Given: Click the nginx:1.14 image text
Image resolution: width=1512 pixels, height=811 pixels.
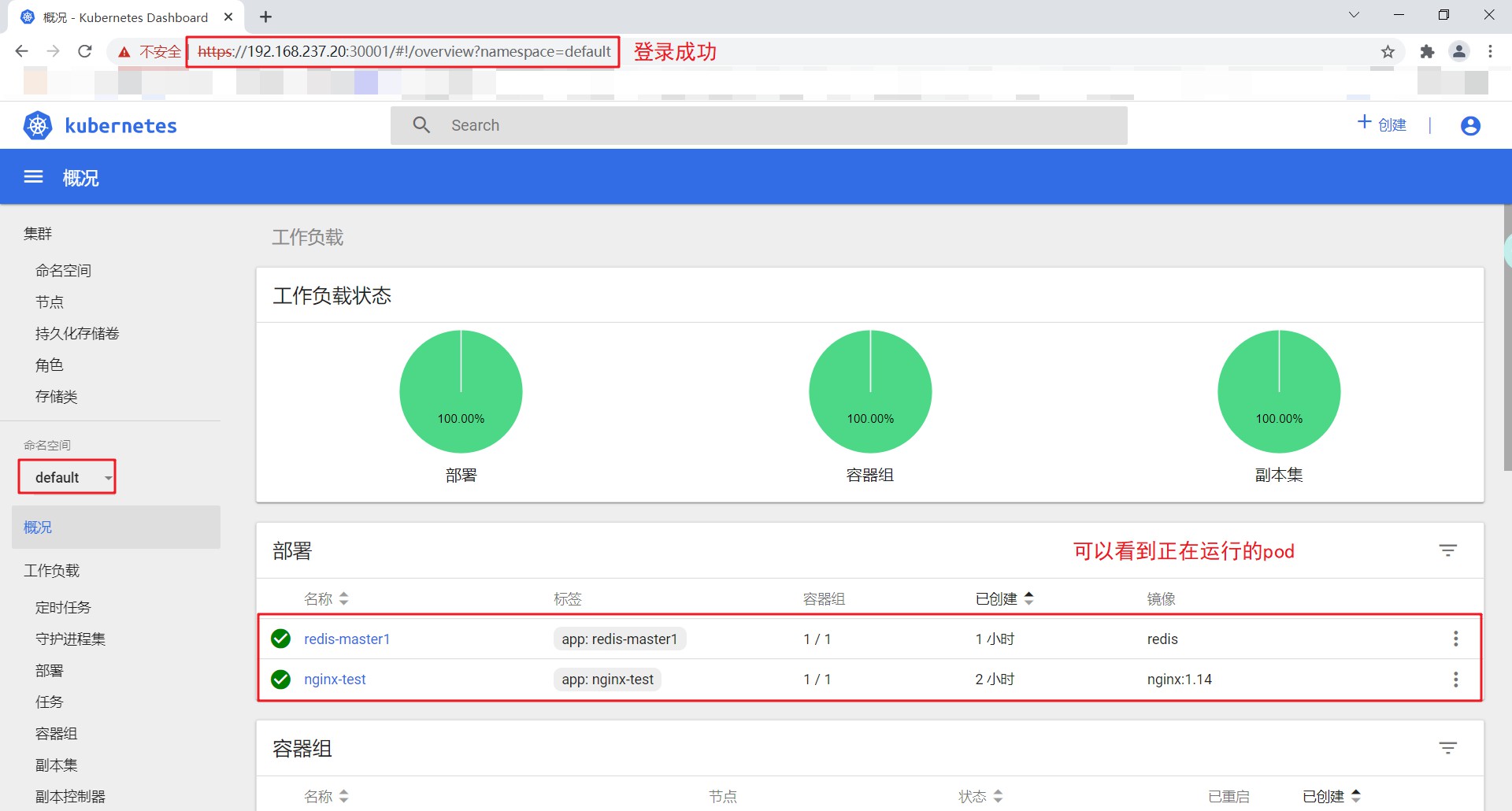Looking at the screenshot, I should click(1180, 680).
